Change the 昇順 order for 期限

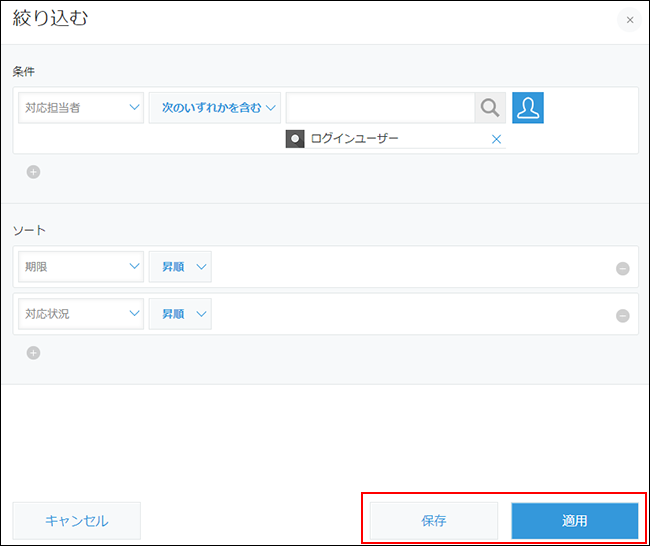point(180,267)
